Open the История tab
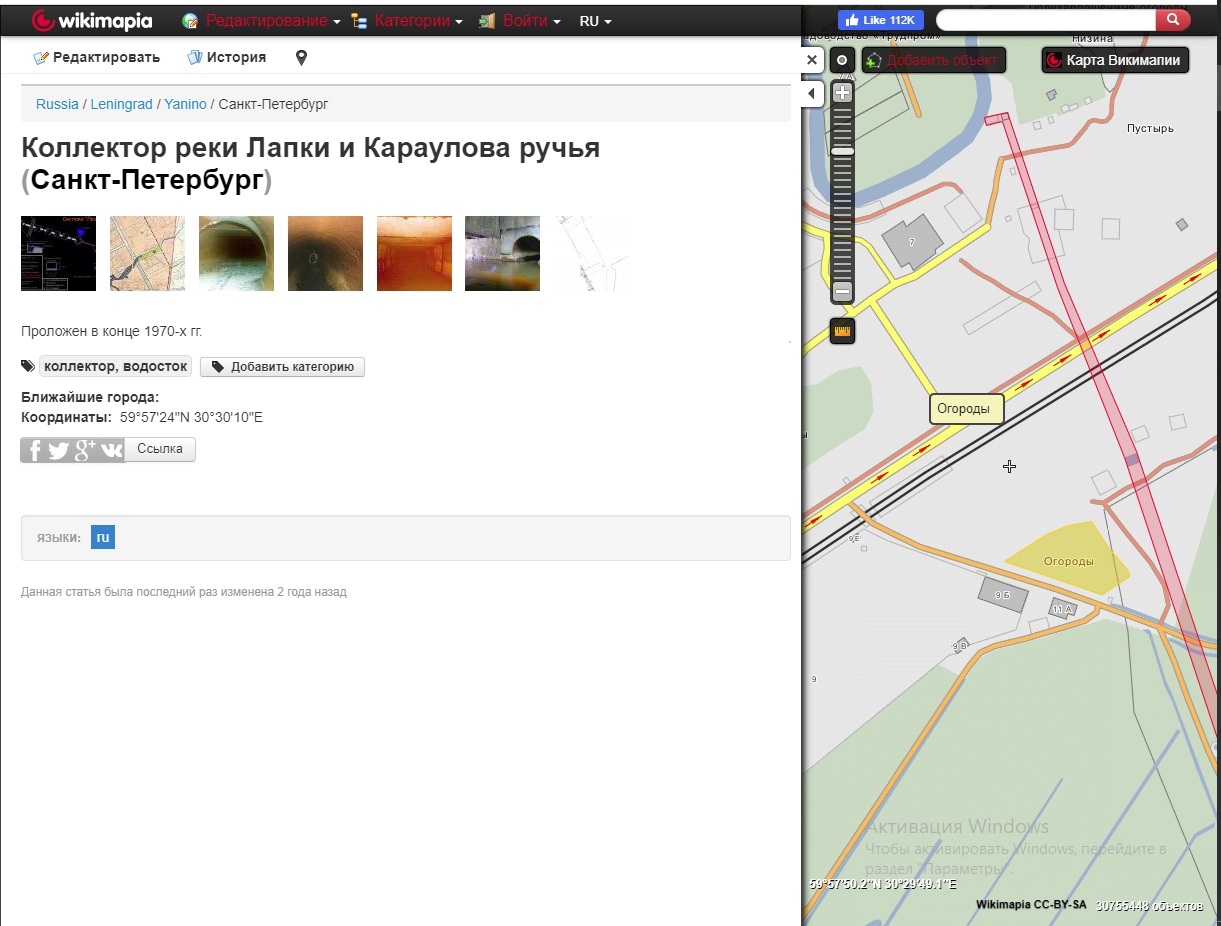Viewport: 1221px width, 926px height. click(227, 58)
